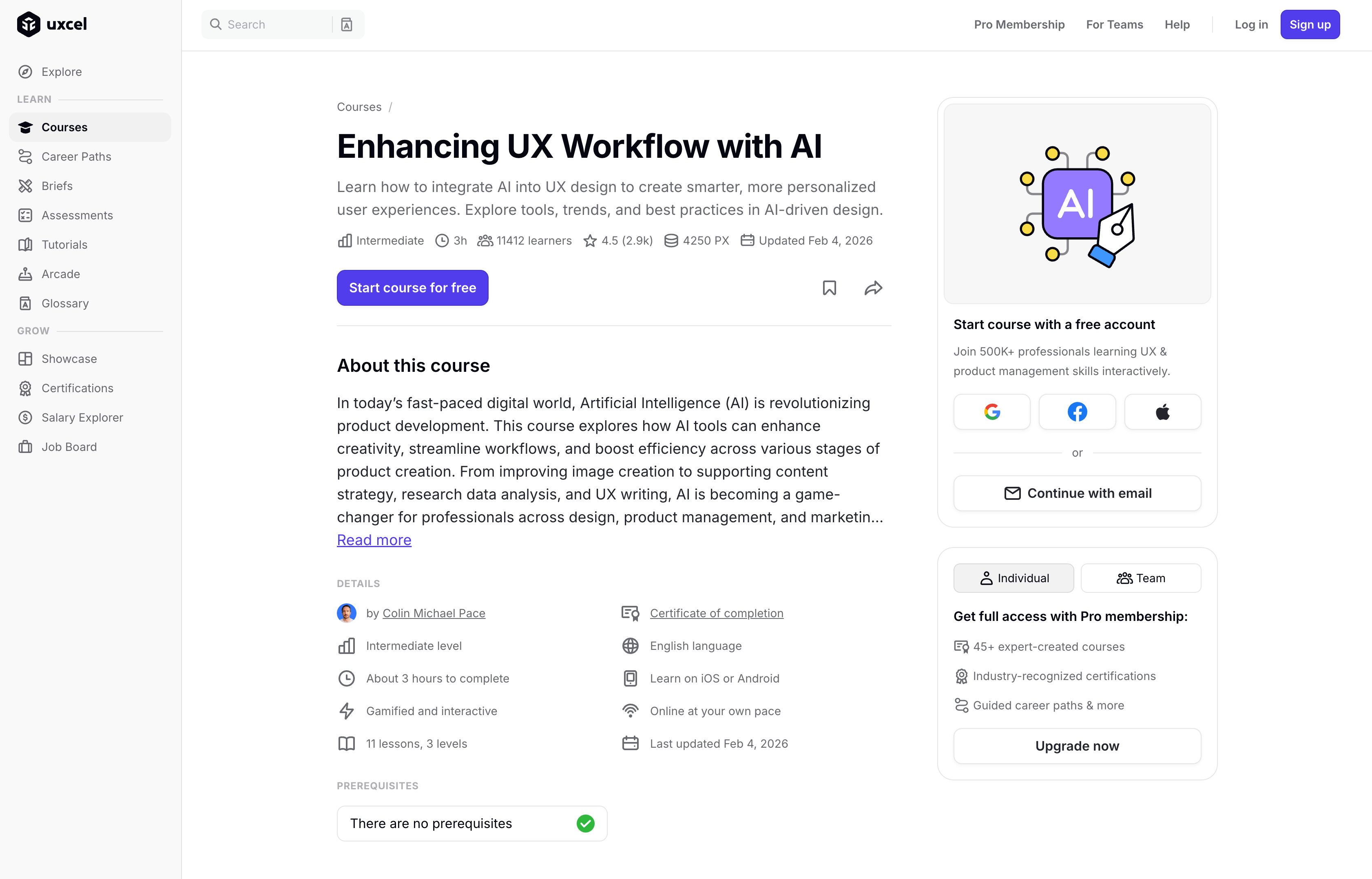The image size is (1372, 879).
Task: Sign in with the Facebook icon button
Action: tap(1077, 411)
